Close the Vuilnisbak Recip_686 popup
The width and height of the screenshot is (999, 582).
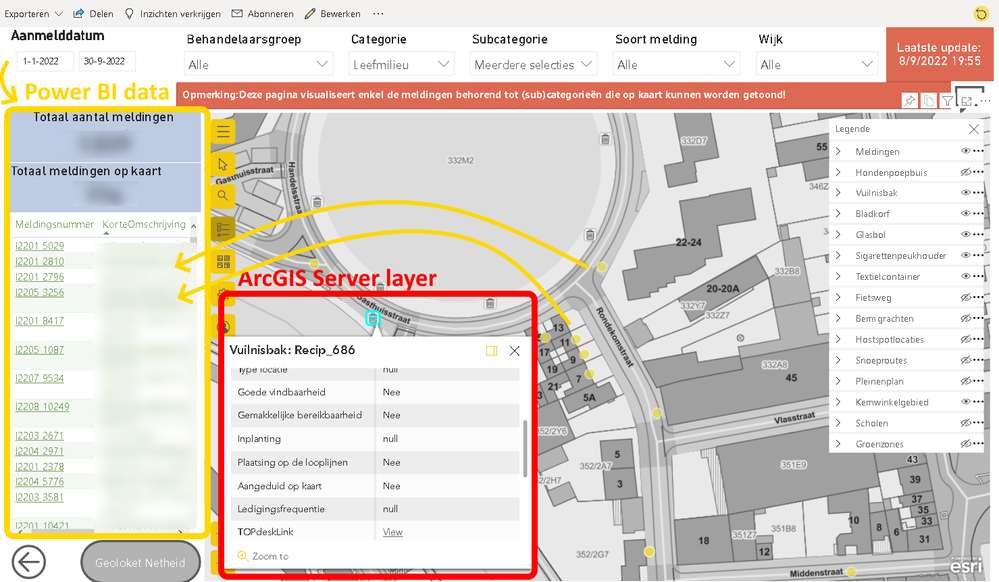tap(515, 351)
